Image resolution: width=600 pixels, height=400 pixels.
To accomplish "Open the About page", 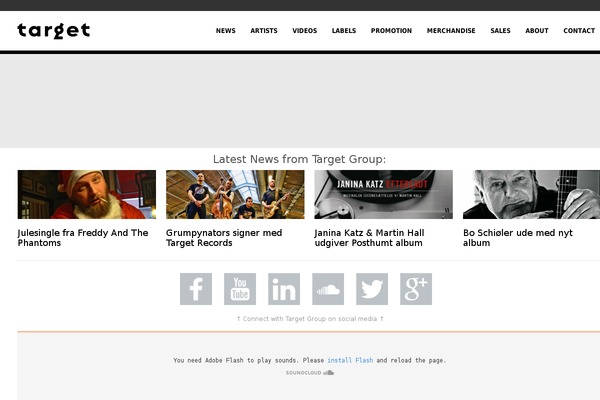I will pyautogui.click(x=537, y=31).
